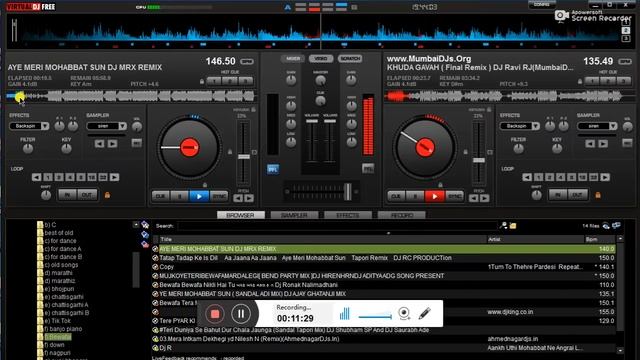Trigger hot cue 3 on right deck

click(x=624, y=81)
